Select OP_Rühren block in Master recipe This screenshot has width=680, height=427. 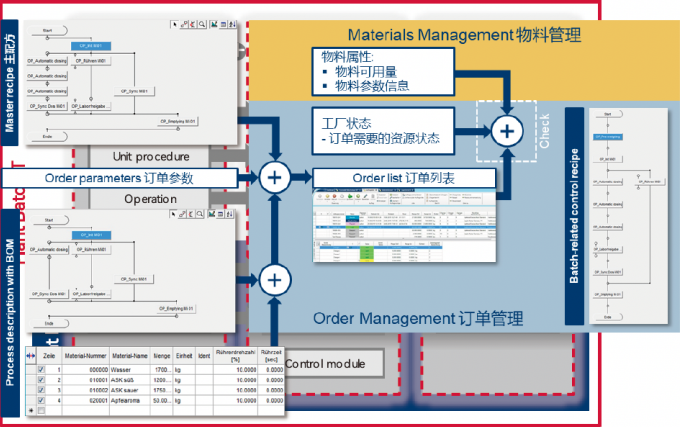click(91, 61)
